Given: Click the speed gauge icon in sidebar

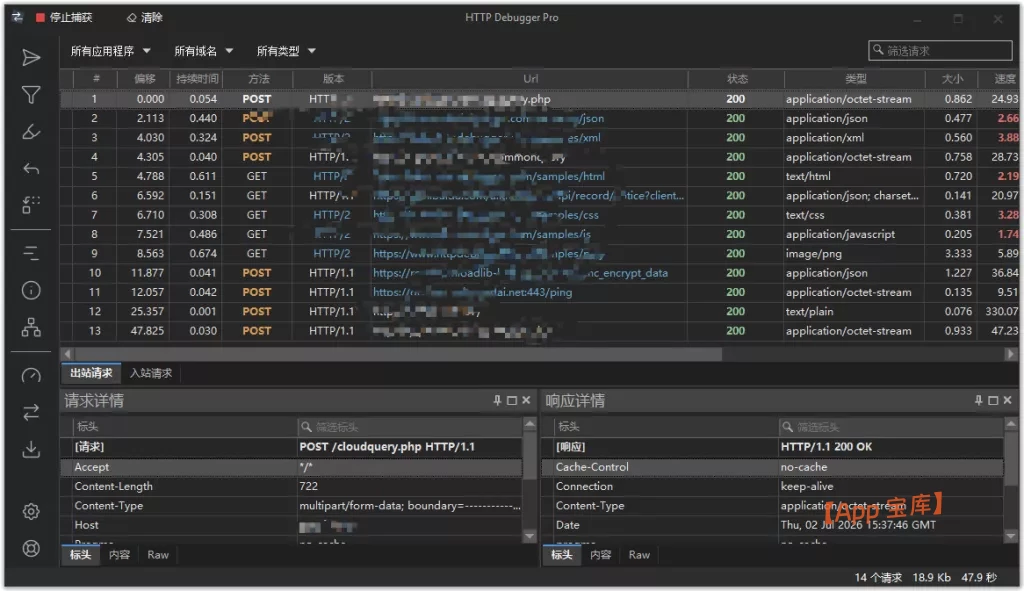Looking at the screenshot, I should click(x=31, y=375).
